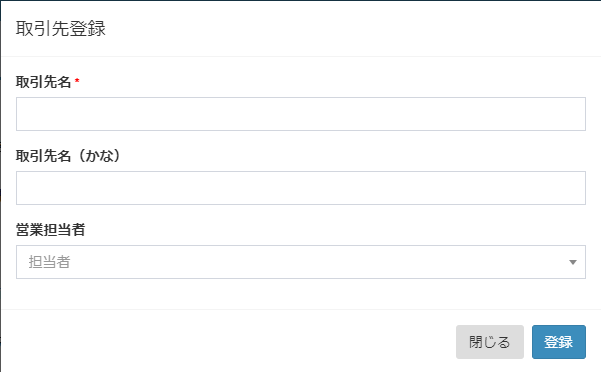The height and width of the screenshot is (372, 601).
Task: Click the dialog header area beside 取引先登録
Action: click(x=345, y=28)
